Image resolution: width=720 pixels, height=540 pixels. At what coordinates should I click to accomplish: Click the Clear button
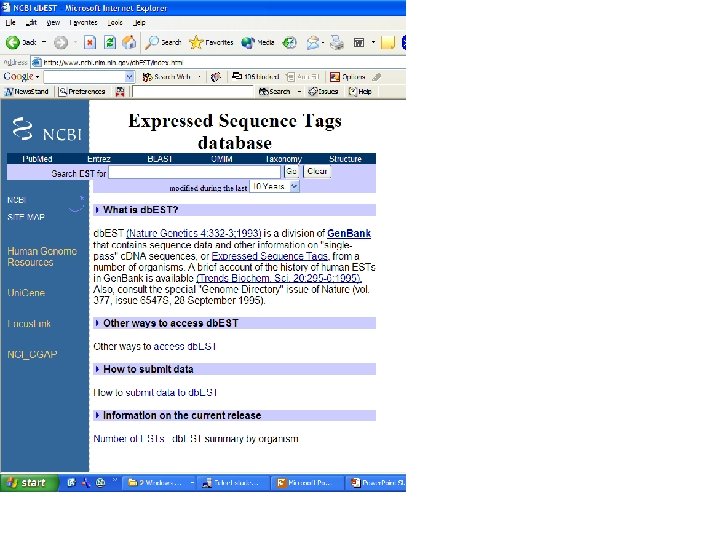[x=317, y=171]
